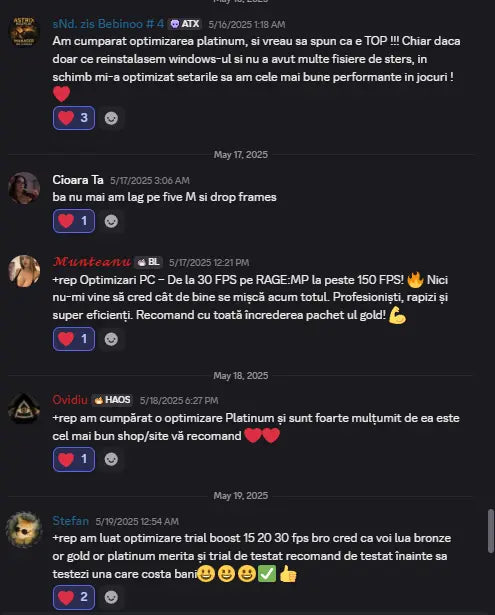Toggle heart reaction on Munteanu's message
495x615 pixels.
tap(74, 339)
